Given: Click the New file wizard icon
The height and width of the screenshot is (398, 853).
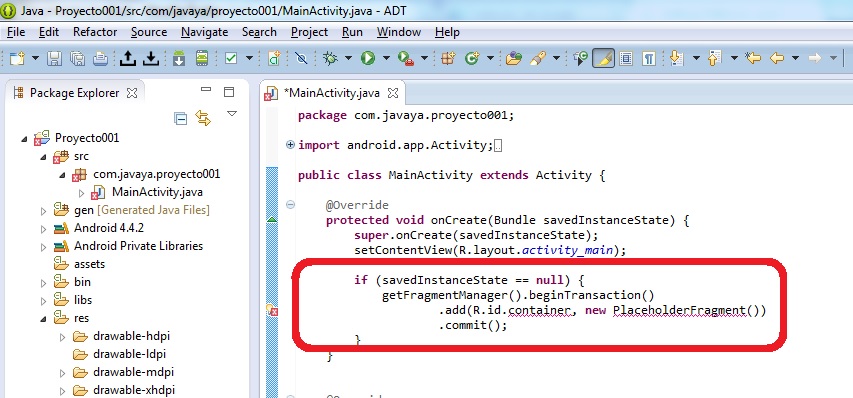Looking at the screenshot, I should click(x=17, y=58).
